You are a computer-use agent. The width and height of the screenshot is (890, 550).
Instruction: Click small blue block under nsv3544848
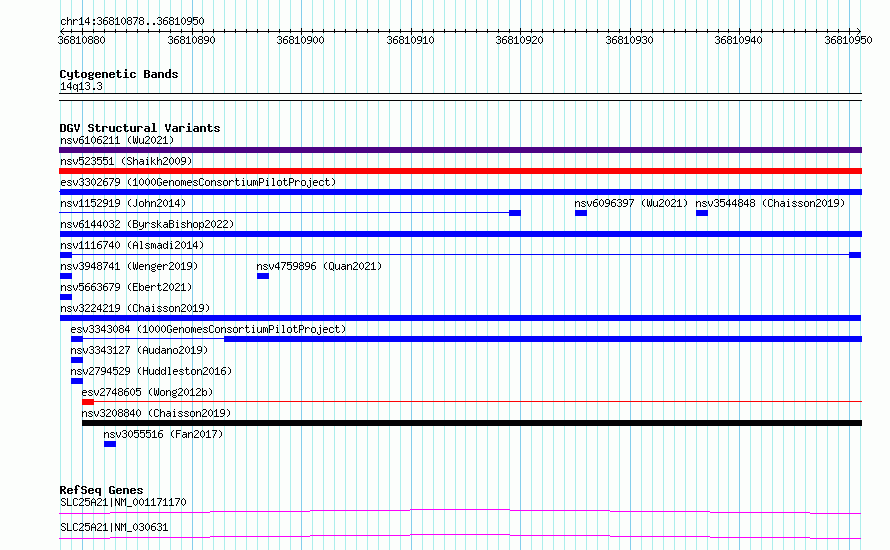click(702, 213)
